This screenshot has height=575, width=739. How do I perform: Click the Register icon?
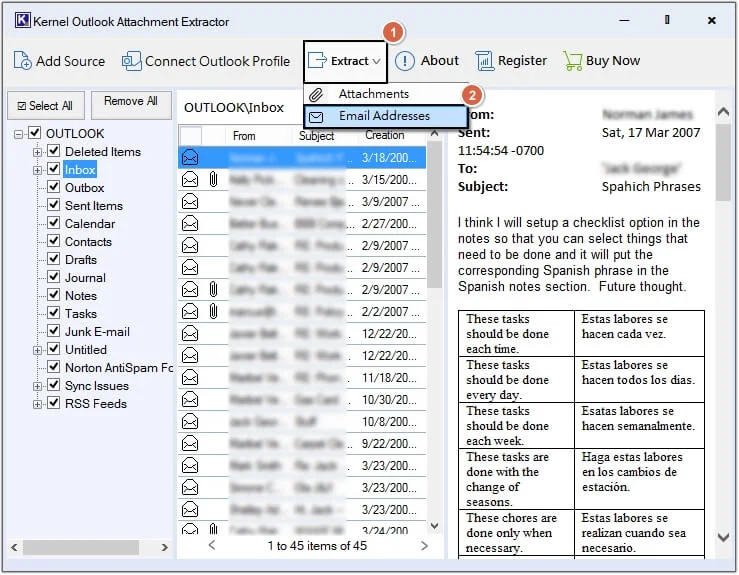point(484,61)
